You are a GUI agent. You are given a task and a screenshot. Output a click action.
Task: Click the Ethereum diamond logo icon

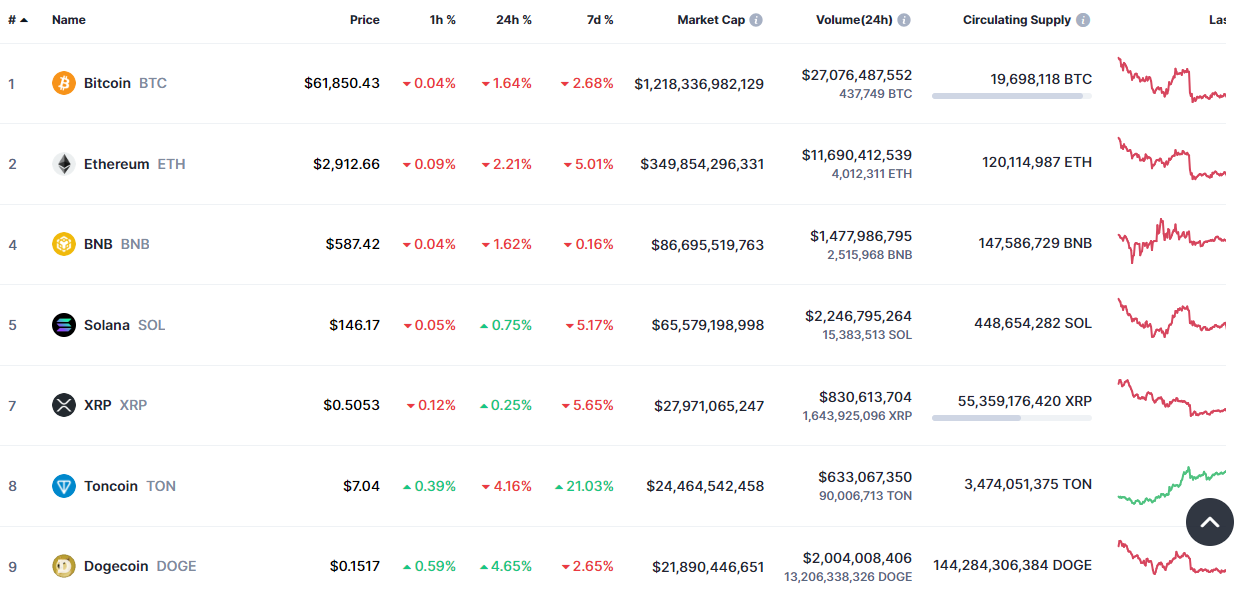pyautogui.click(x=64, y=164)
